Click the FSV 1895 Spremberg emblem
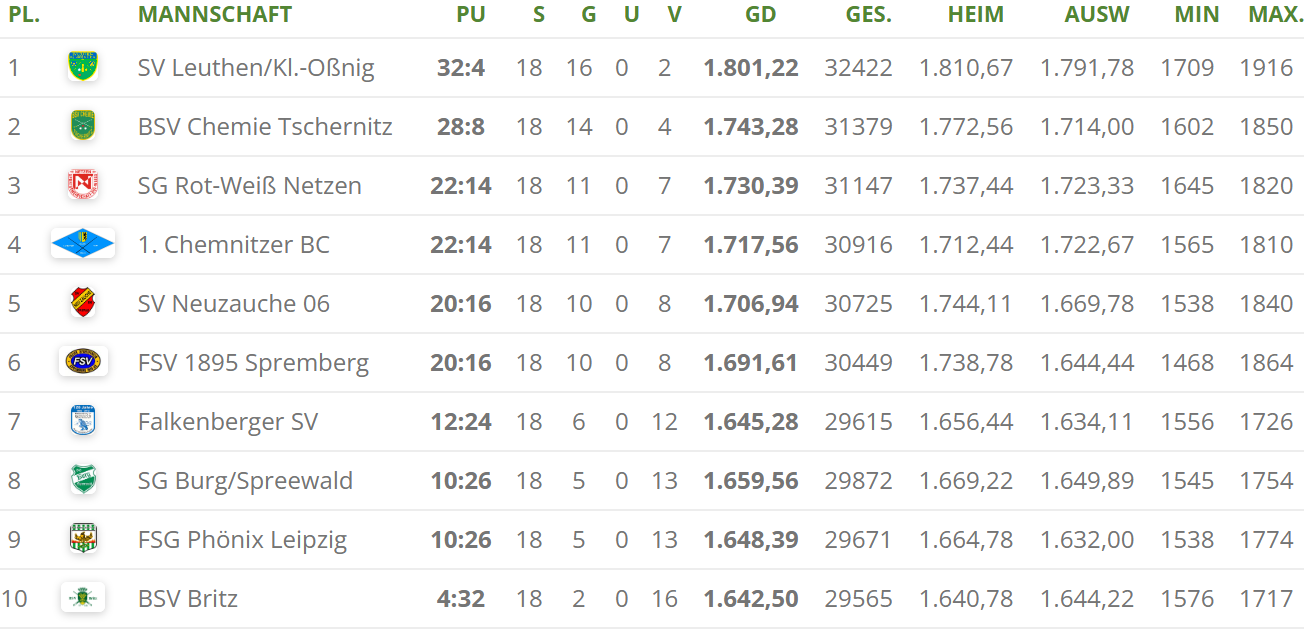Image resolution: width=1304 pixels, height=629 pixels. (x=83, y=362)
